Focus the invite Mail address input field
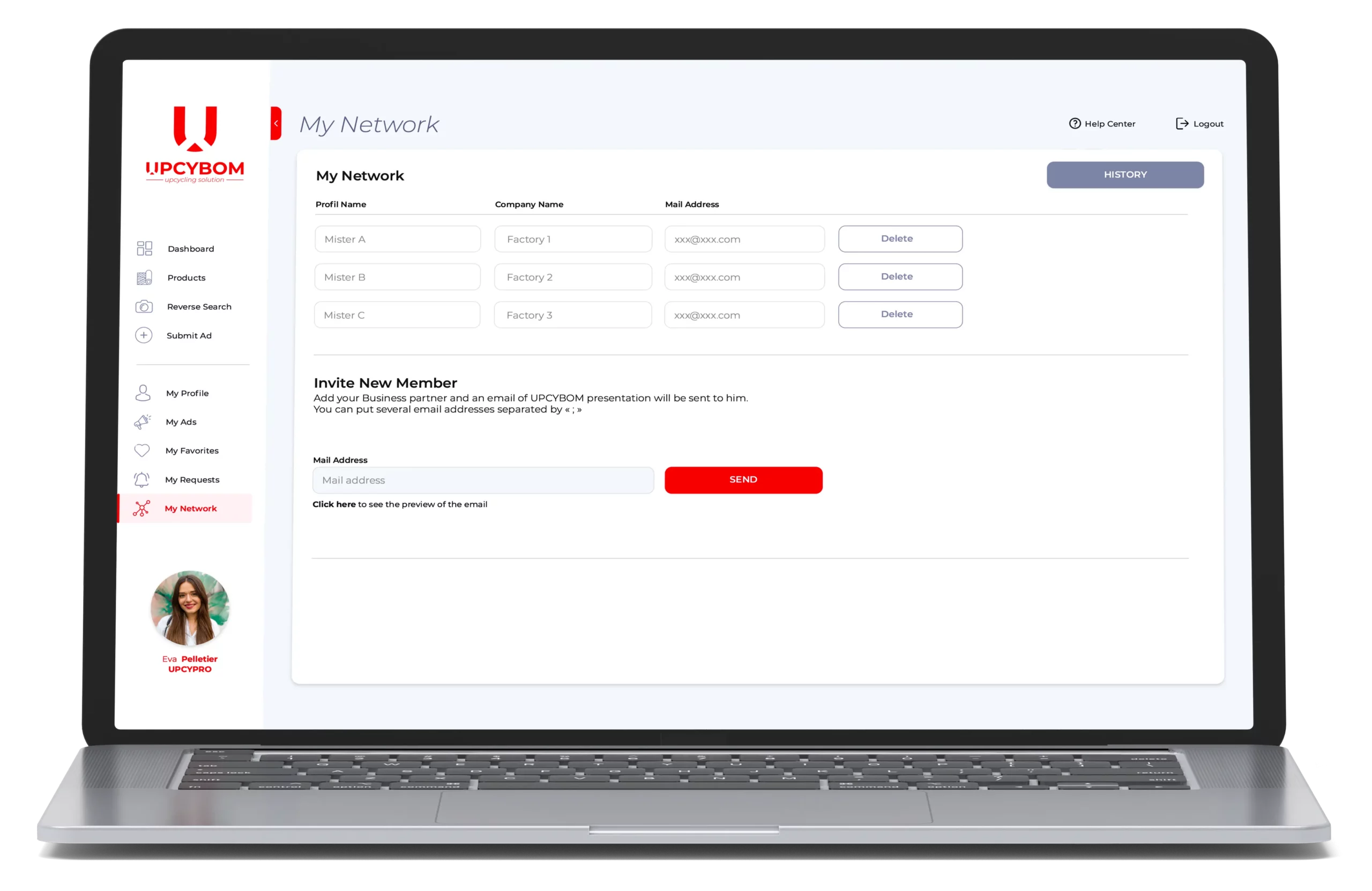Viewport: 1372px width, 891px height. pos(483,480)
